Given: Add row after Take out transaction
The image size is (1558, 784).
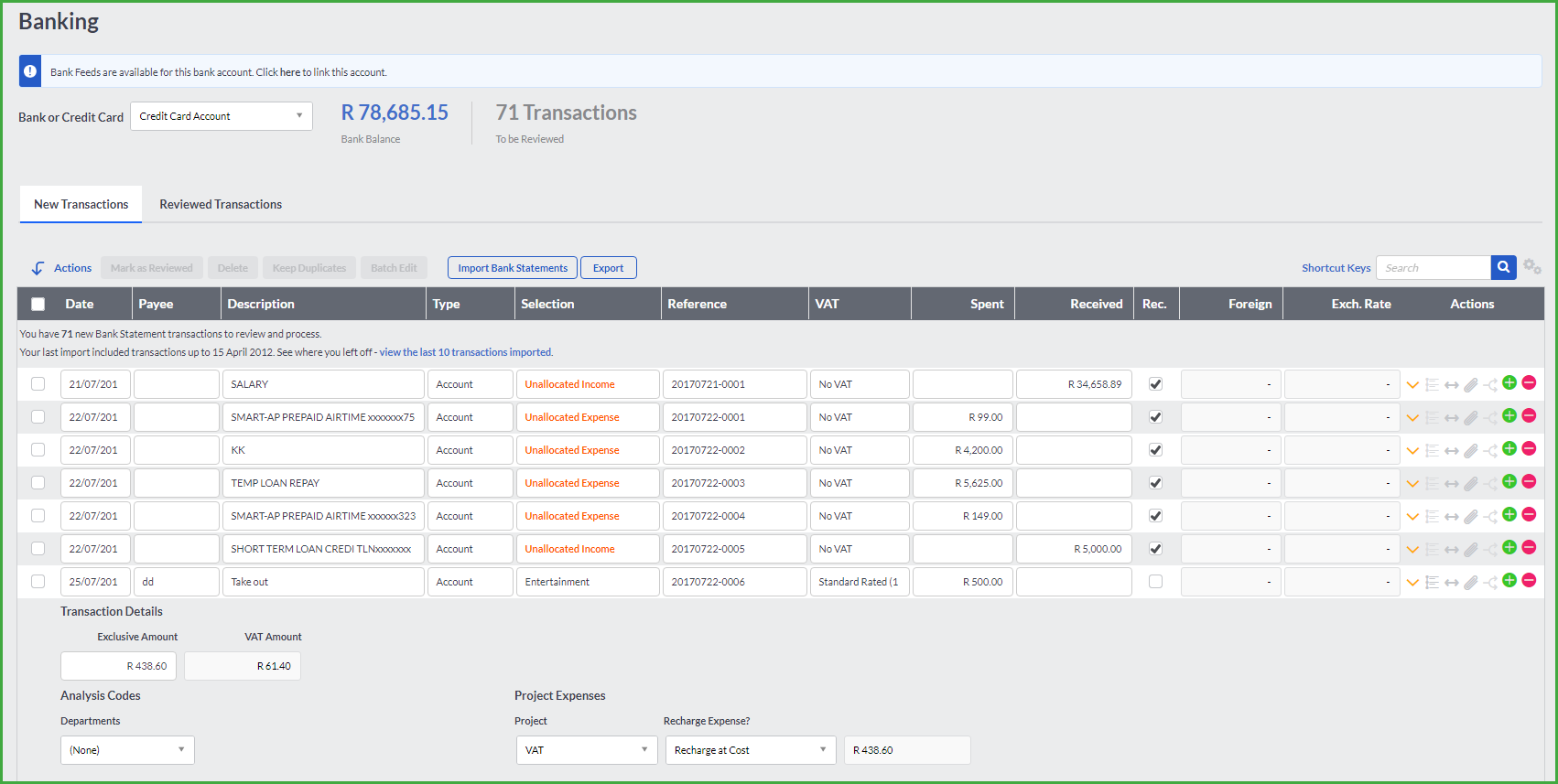Looking at the screenshot, I should tap(1509, 581).
